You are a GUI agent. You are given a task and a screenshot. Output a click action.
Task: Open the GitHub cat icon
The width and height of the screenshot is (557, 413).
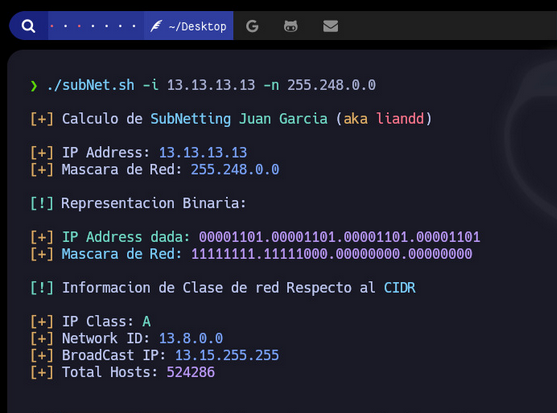[x=291, y=26]
